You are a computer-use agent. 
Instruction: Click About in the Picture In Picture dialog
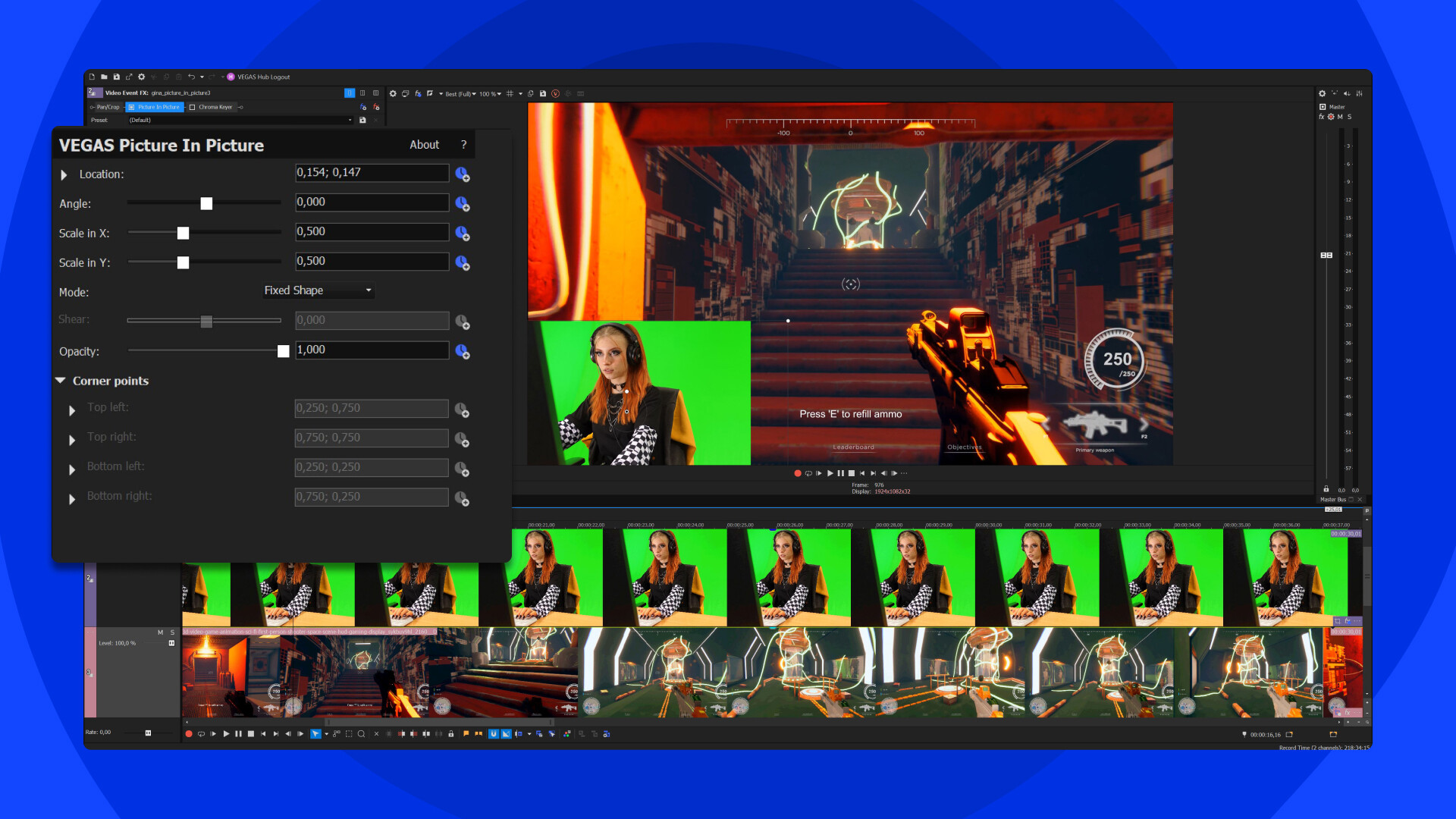(424, 145)
